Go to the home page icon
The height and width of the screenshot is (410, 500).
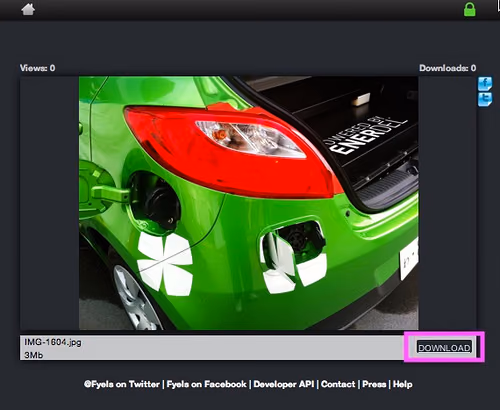28,9
